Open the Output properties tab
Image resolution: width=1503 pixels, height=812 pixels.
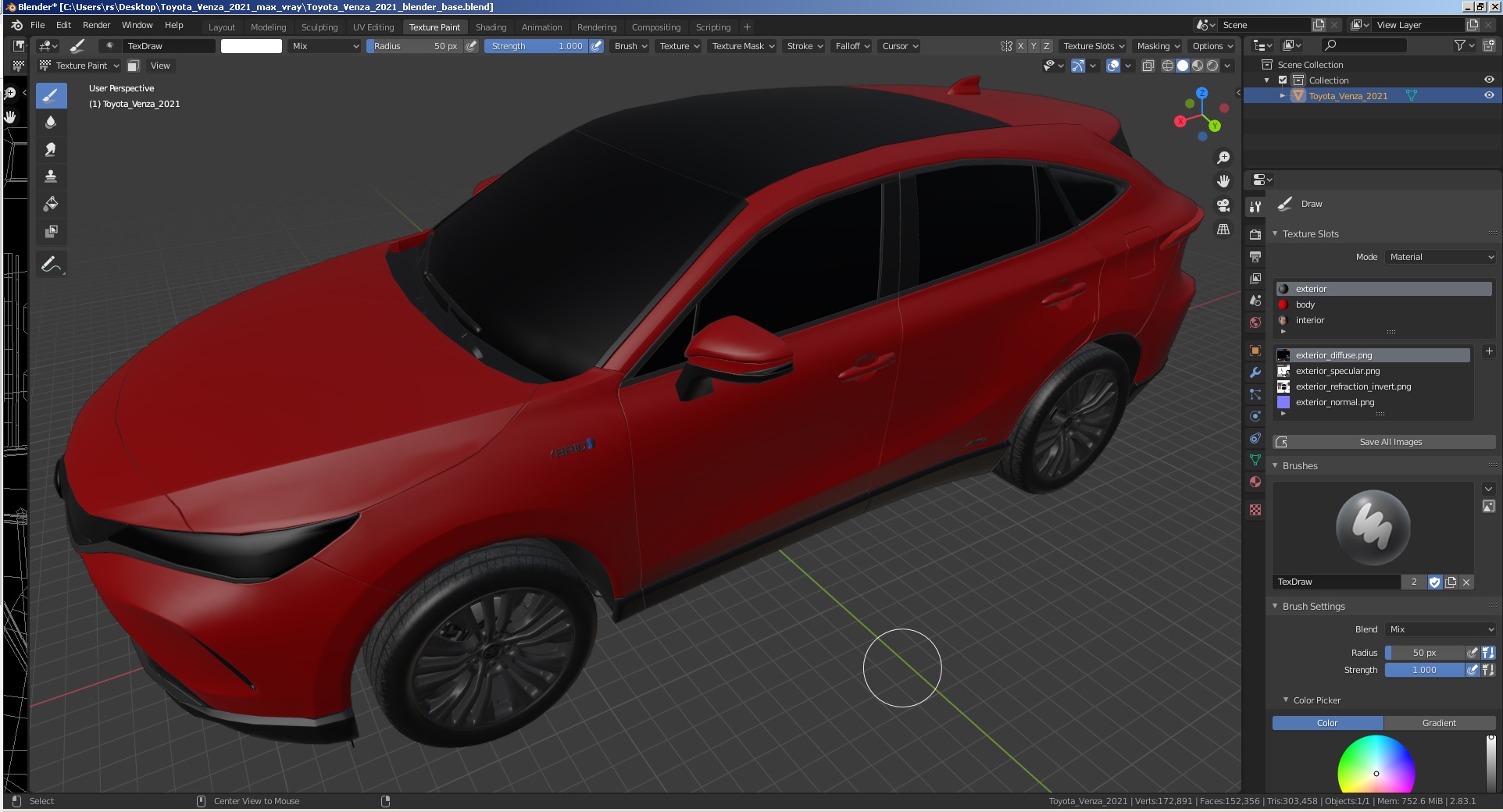(x=1255, y=256)
